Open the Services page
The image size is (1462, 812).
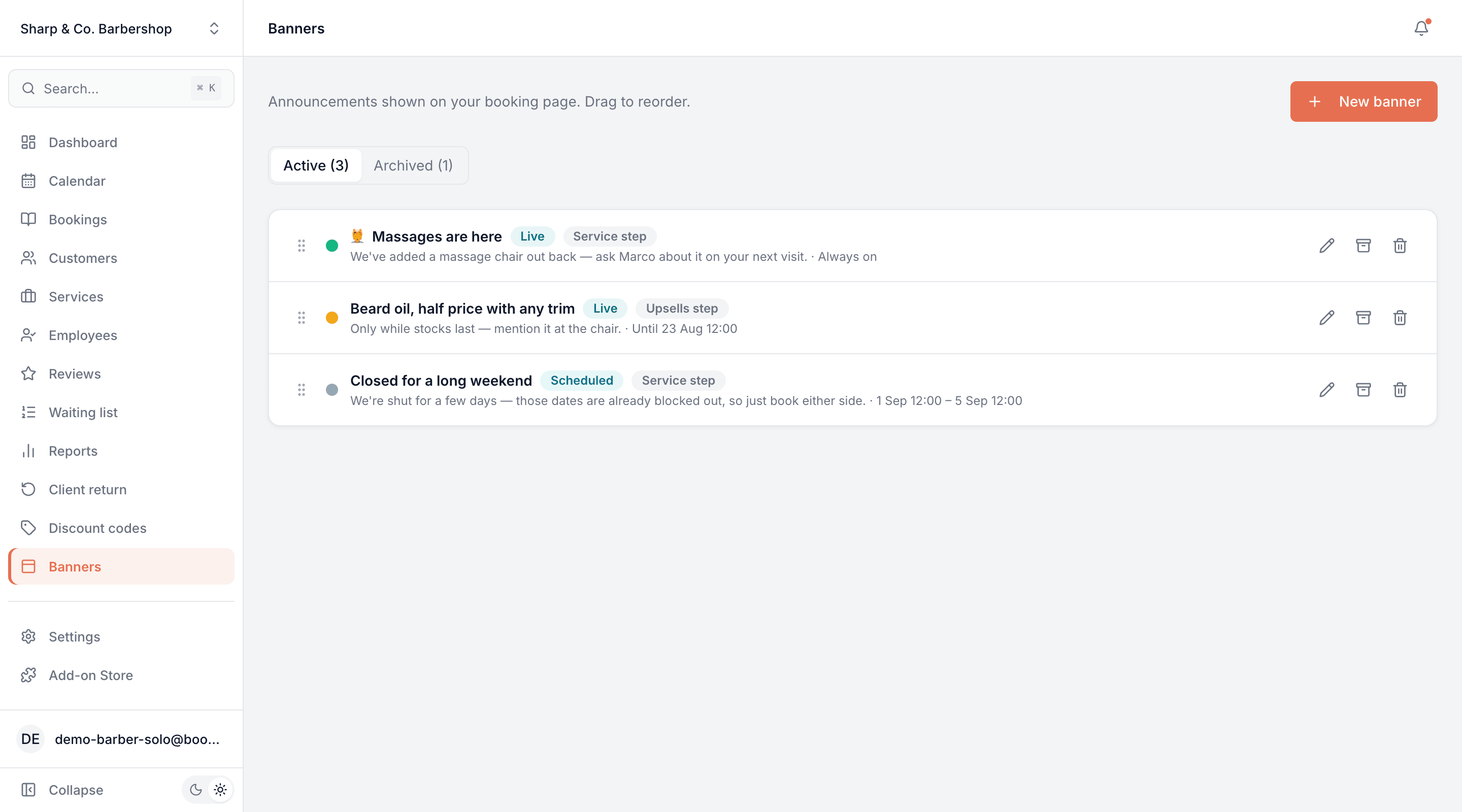(x=121, y=297)
